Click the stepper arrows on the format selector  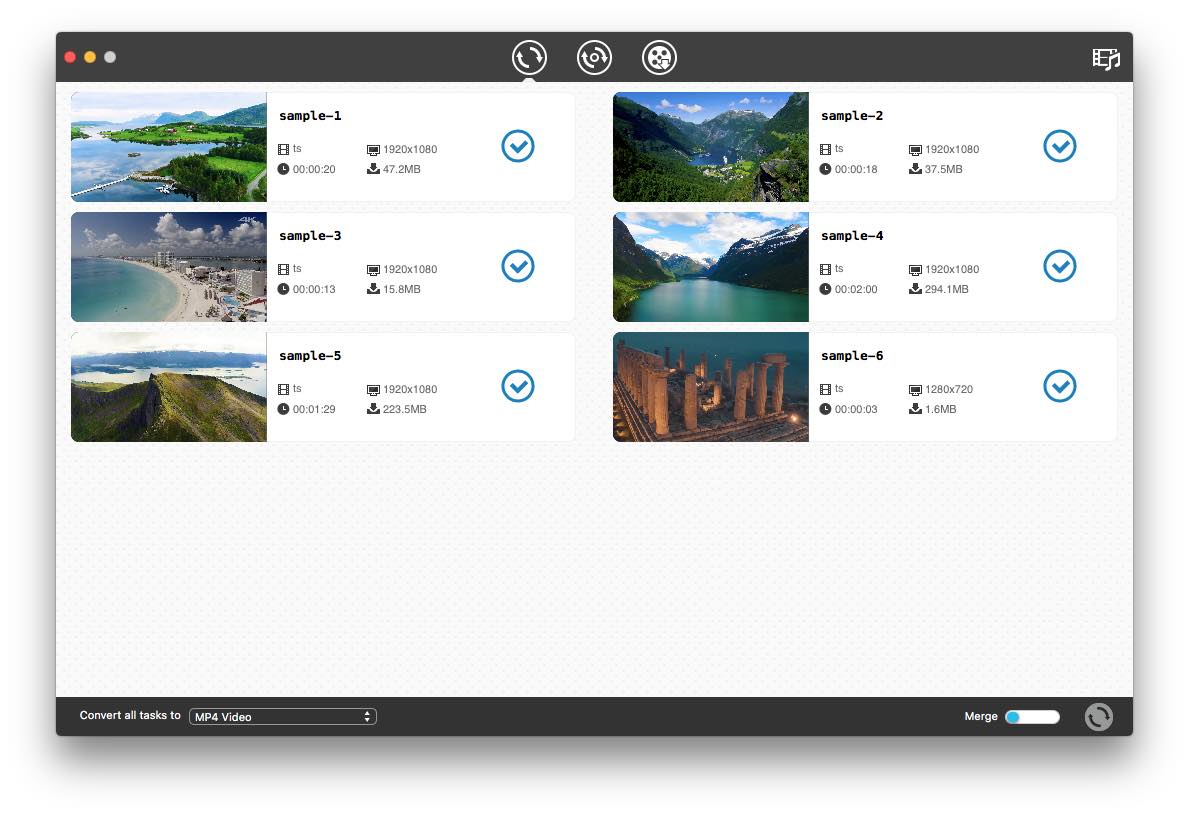(369, 716)
